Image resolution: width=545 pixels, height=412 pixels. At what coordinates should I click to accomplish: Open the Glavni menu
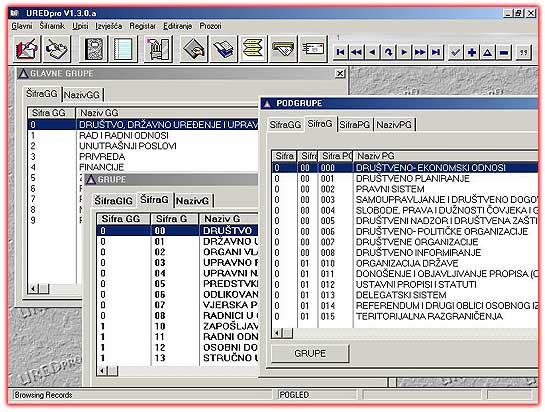point(22,26)
